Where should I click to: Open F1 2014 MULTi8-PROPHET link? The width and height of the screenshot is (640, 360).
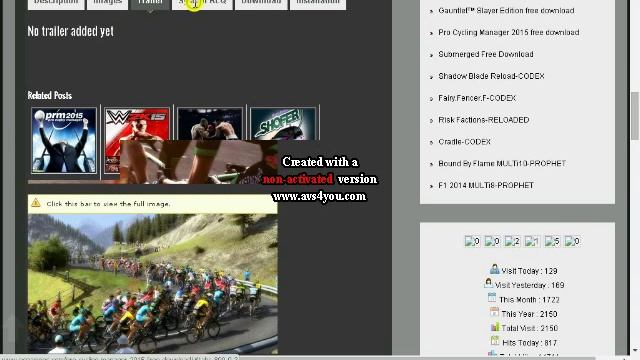486,185
